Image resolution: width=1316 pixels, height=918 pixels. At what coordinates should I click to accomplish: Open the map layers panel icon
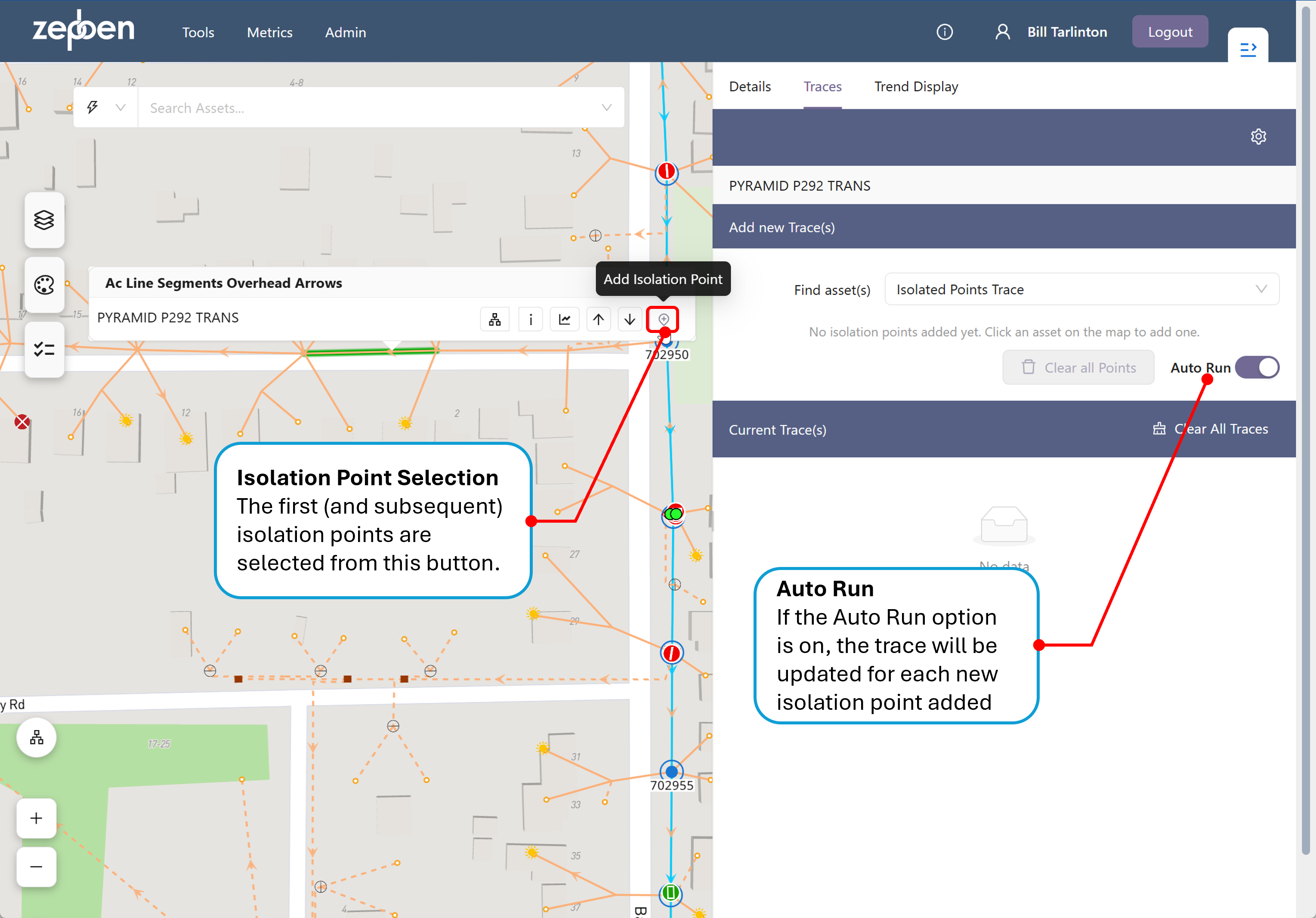click(44, 219)
